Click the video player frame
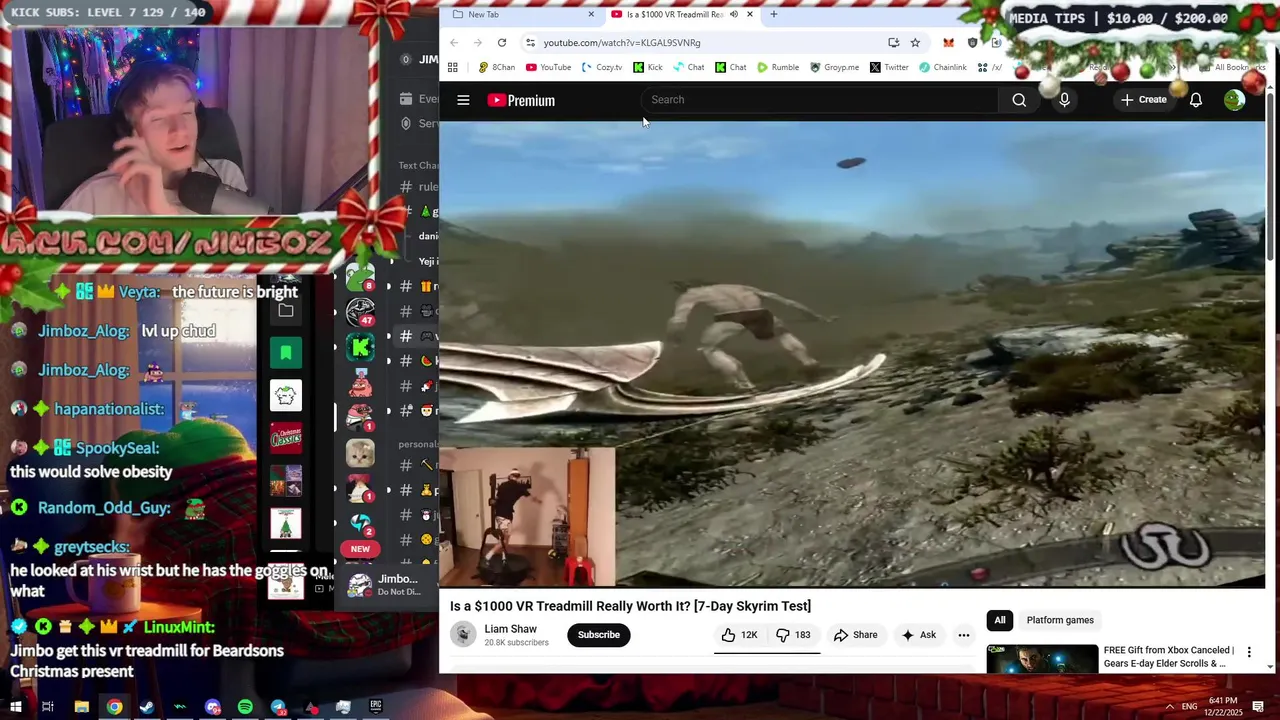This screenshot has height=720, width=1280. coord(852,353)
